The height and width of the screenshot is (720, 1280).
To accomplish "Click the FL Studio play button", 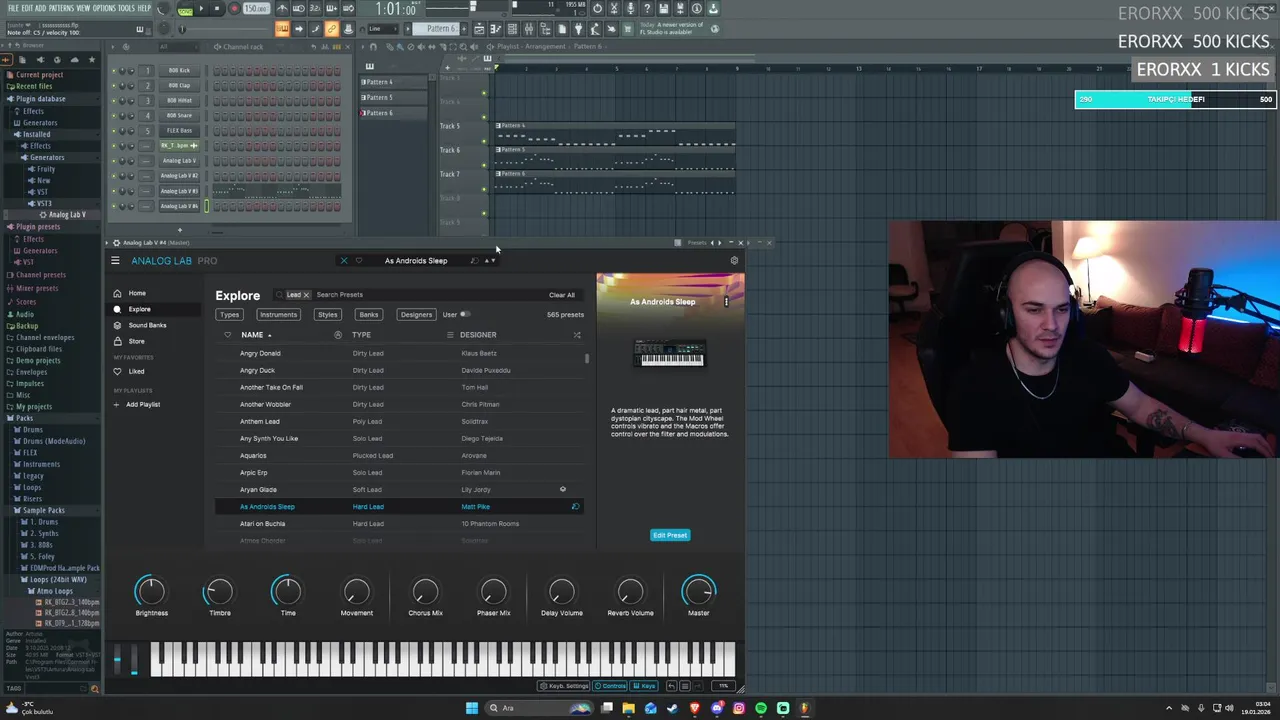I will coord(200,9).
